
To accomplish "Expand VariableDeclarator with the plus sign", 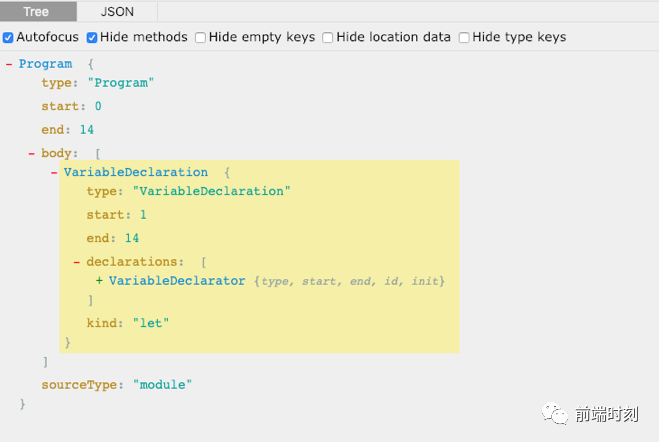I will point(99,281).
